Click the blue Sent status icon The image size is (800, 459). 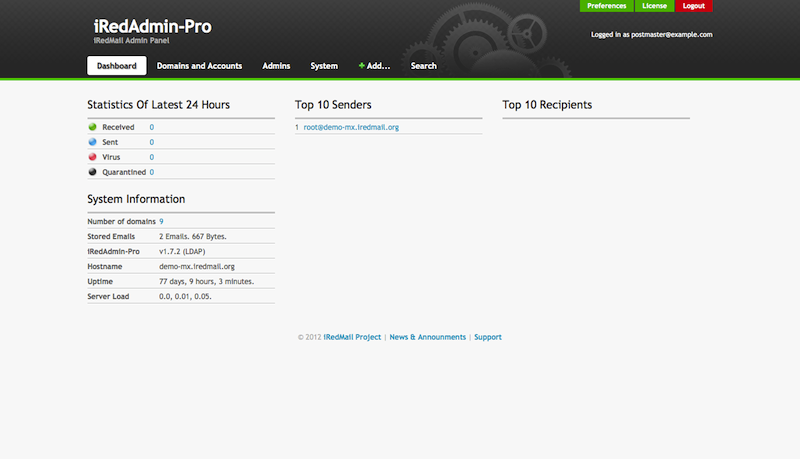[92, 142]
